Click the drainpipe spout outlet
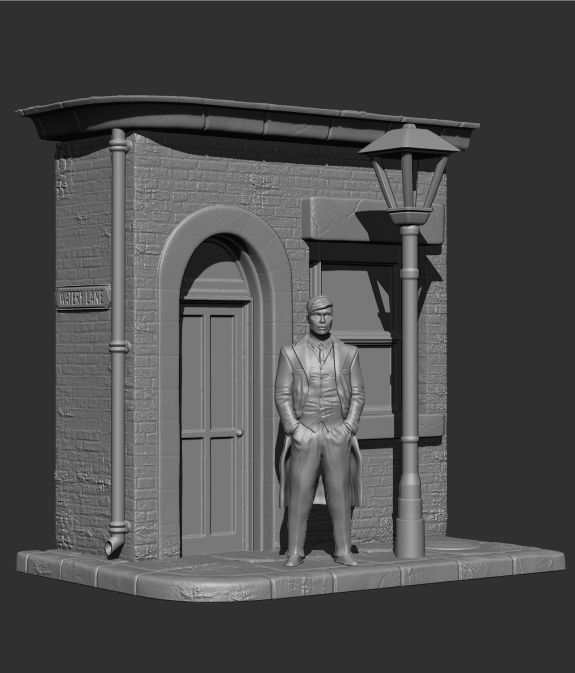 (112, 546)
